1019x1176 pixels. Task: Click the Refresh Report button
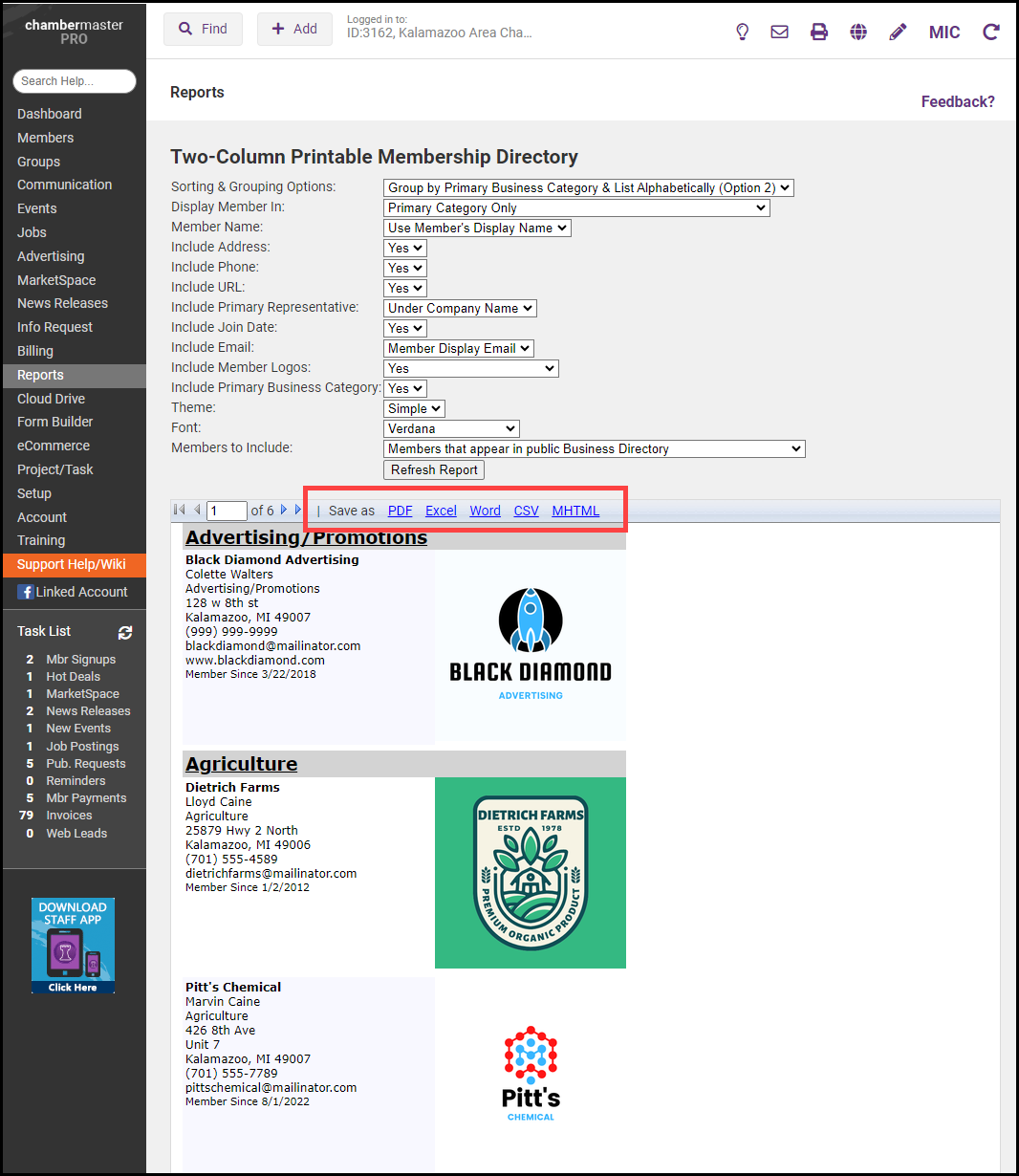tap(434, 469)
